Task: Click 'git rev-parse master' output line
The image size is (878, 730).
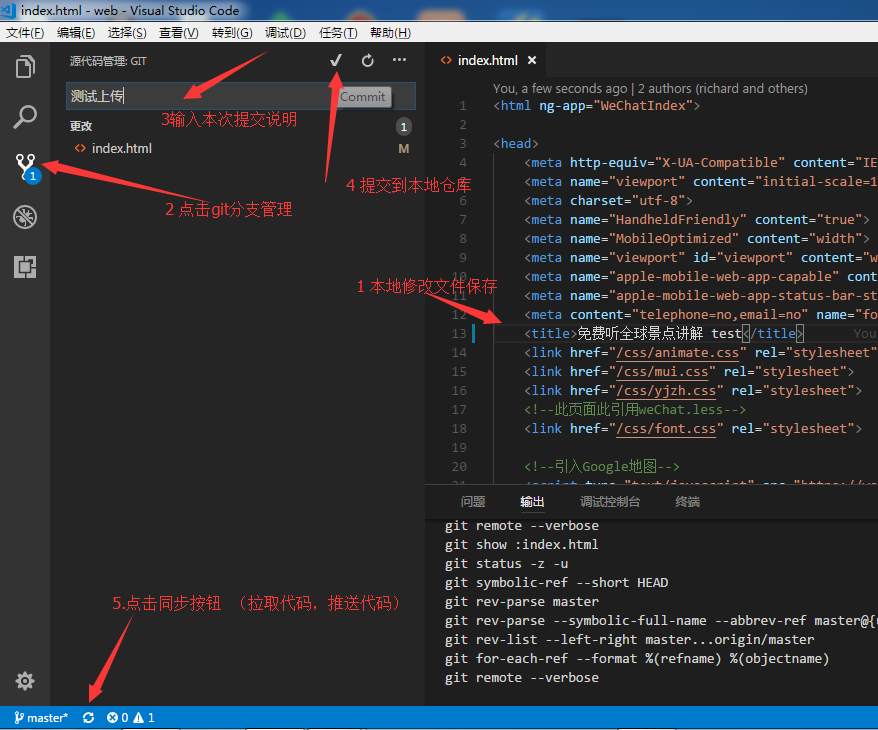Action: tap(521, 602)
